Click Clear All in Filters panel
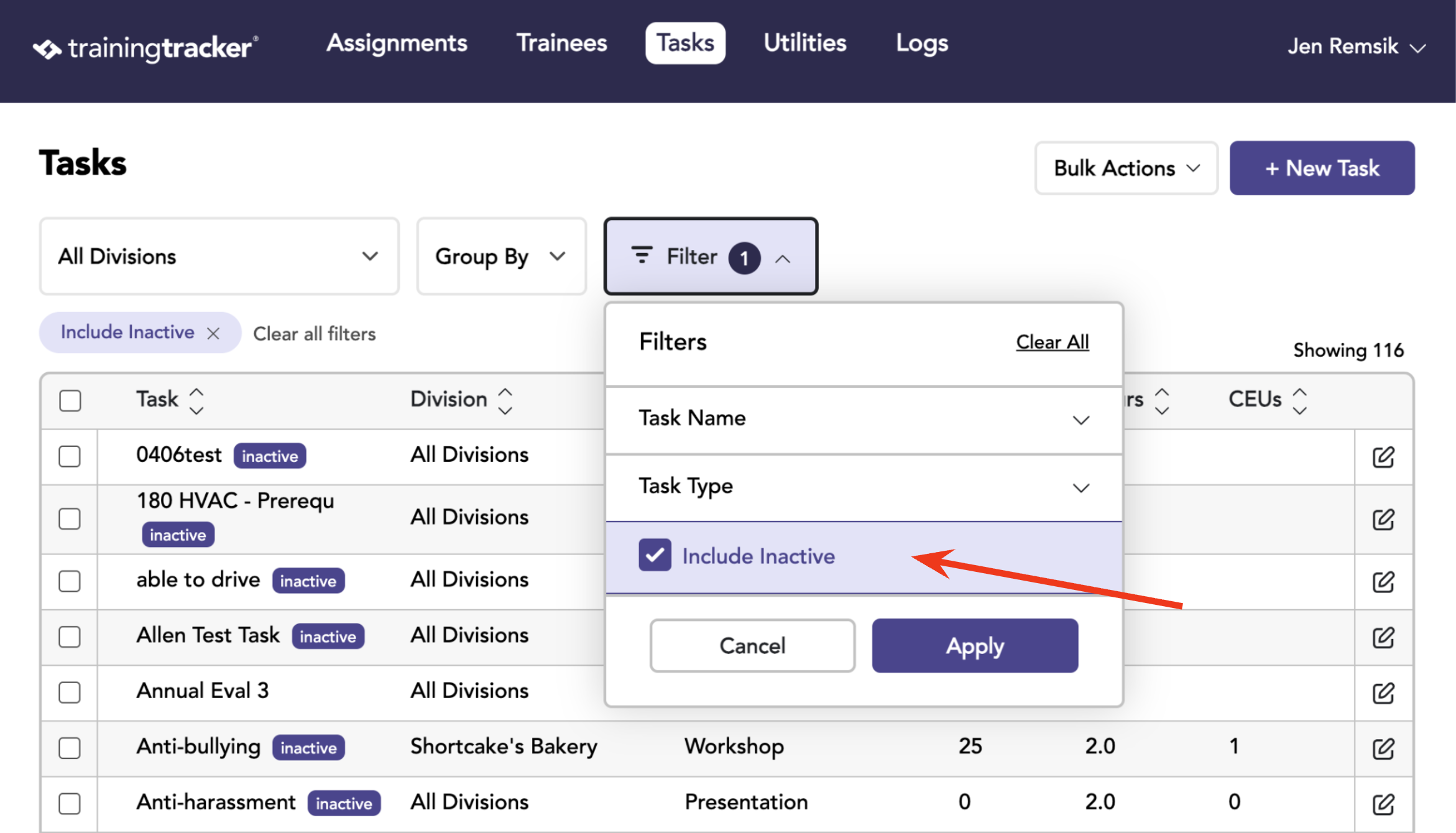This screenshot has width=1456, height=833. [x=1052, y=342]
